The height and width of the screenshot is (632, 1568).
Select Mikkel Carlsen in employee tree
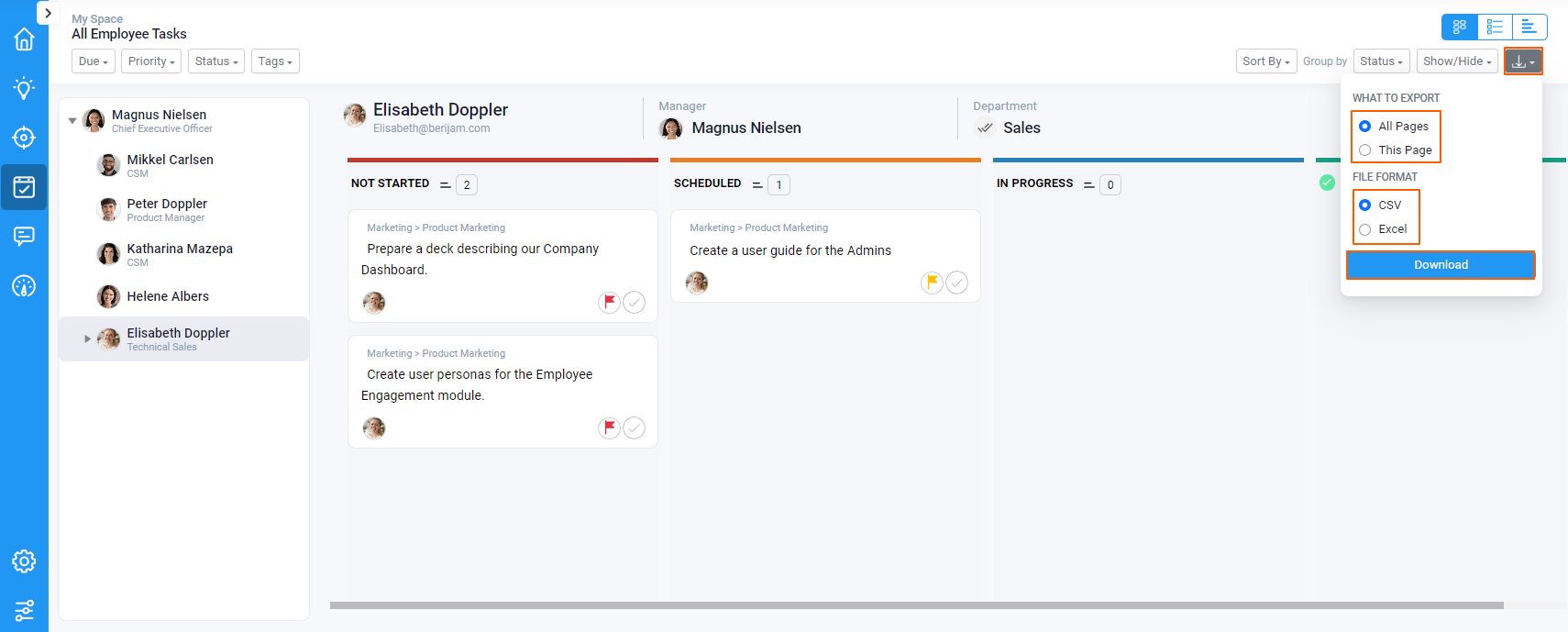170,161
